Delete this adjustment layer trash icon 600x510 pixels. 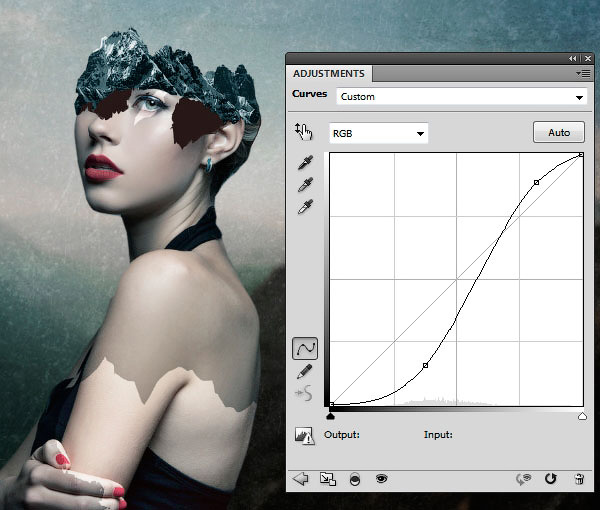pos(579,479)
